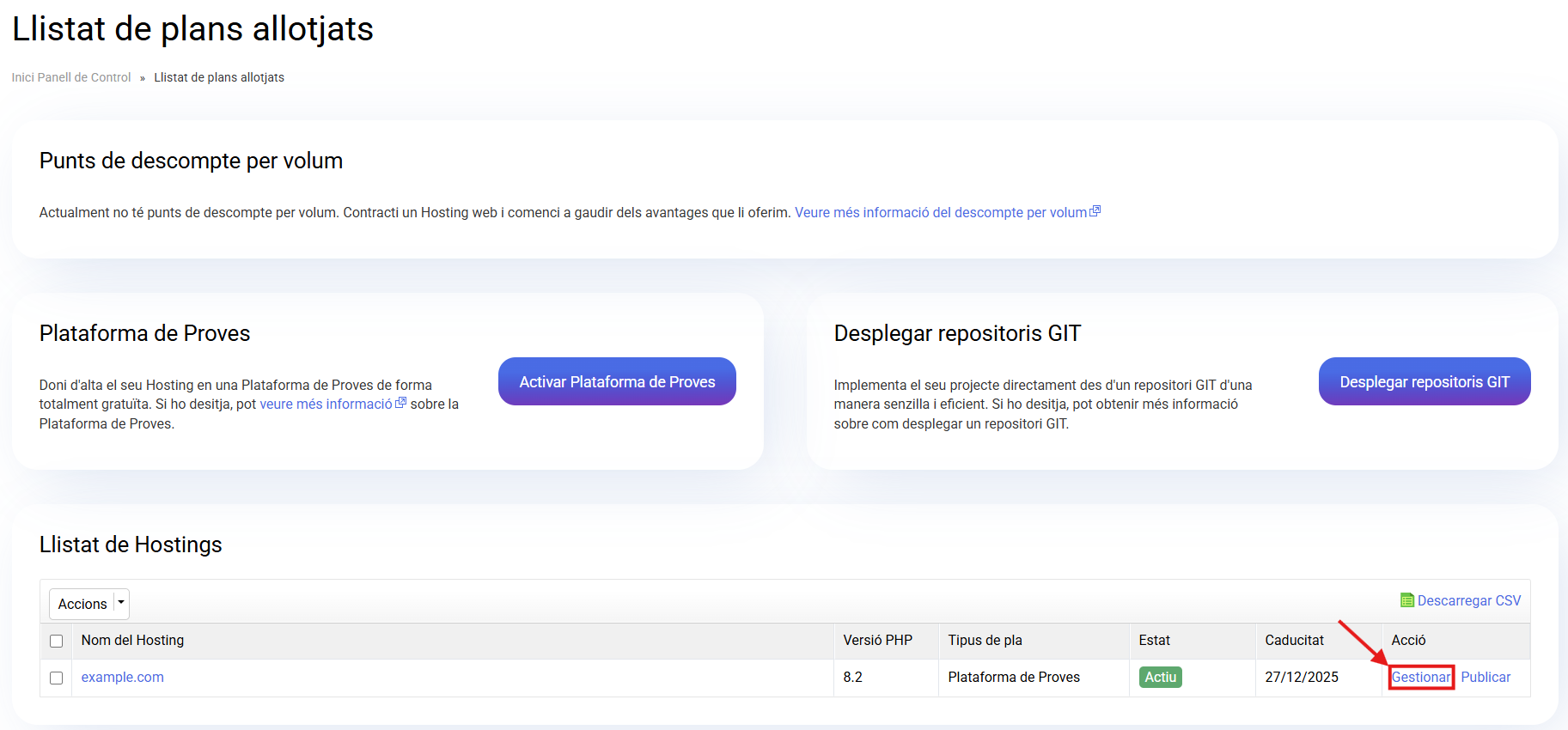Open the example.com hosting link
This screenshot has height=730, width=1568.
point(122,677)
